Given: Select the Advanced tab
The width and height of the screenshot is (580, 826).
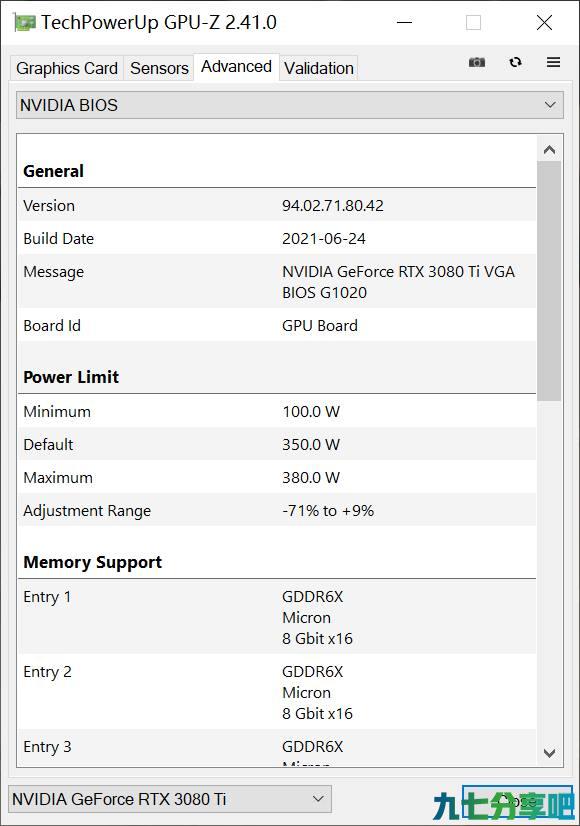Looking at the screenshot, I should (236, 67).
